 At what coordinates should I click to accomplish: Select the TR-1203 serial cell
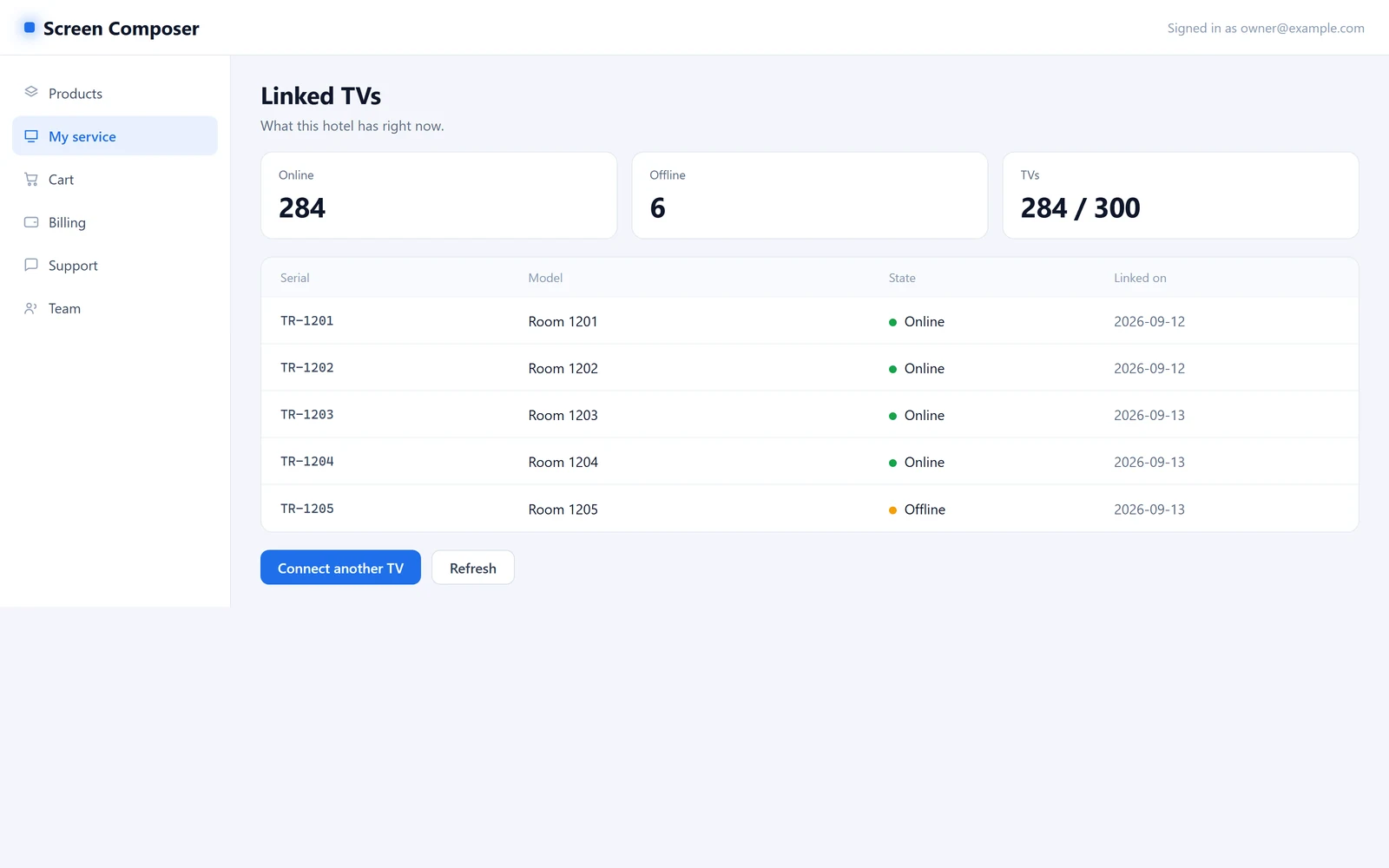coord(307,415)
